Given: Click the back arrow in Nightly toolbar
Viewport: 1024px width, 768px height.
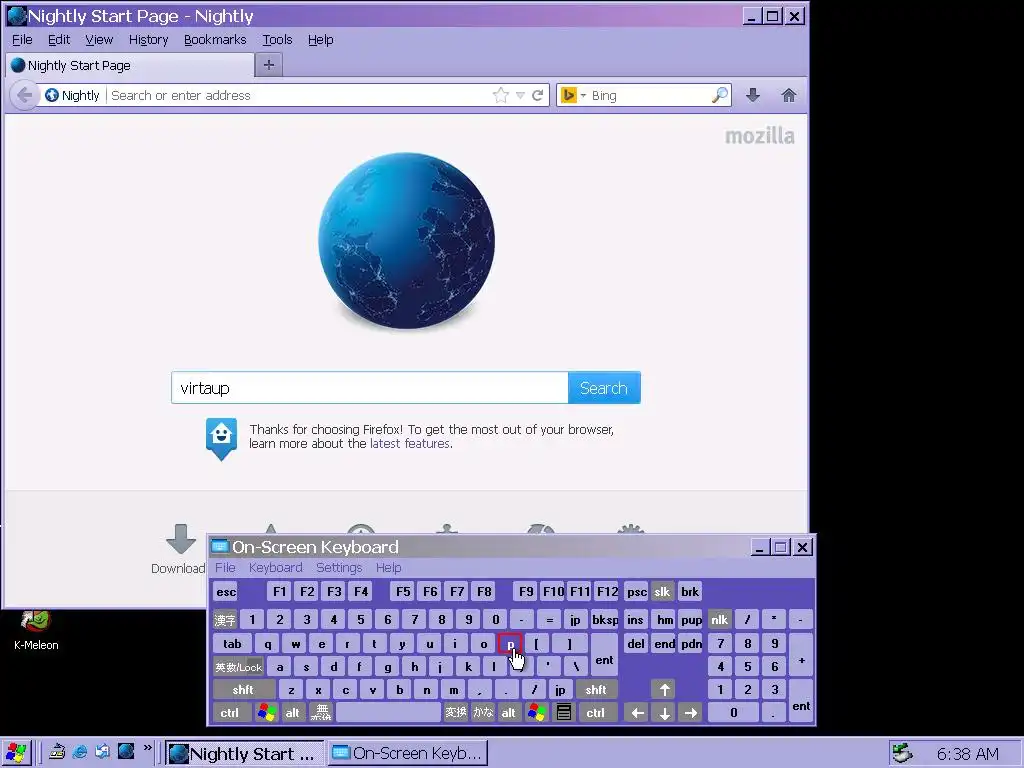Looking at the screenshot, I should click(24, 95).
